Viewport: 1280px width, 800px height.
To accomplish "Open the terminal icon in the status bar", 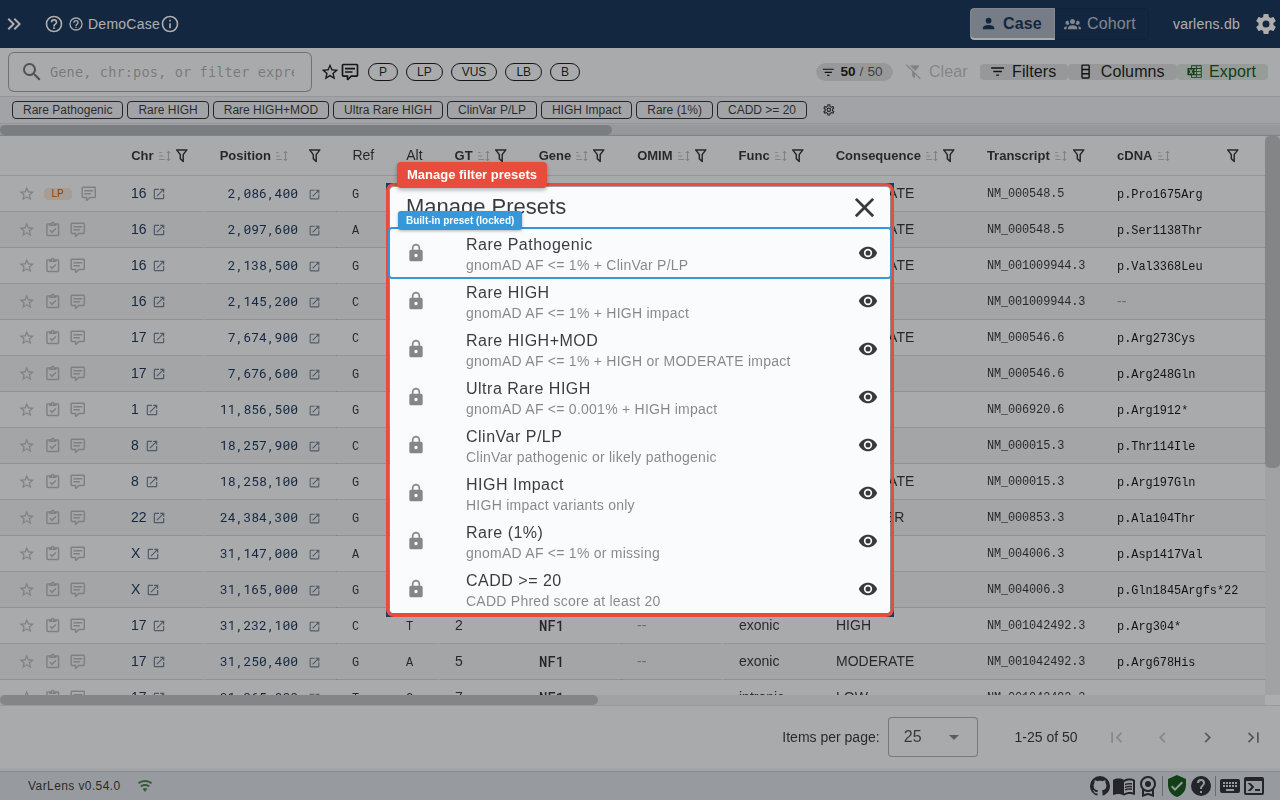I will [x=1254, y=786].
